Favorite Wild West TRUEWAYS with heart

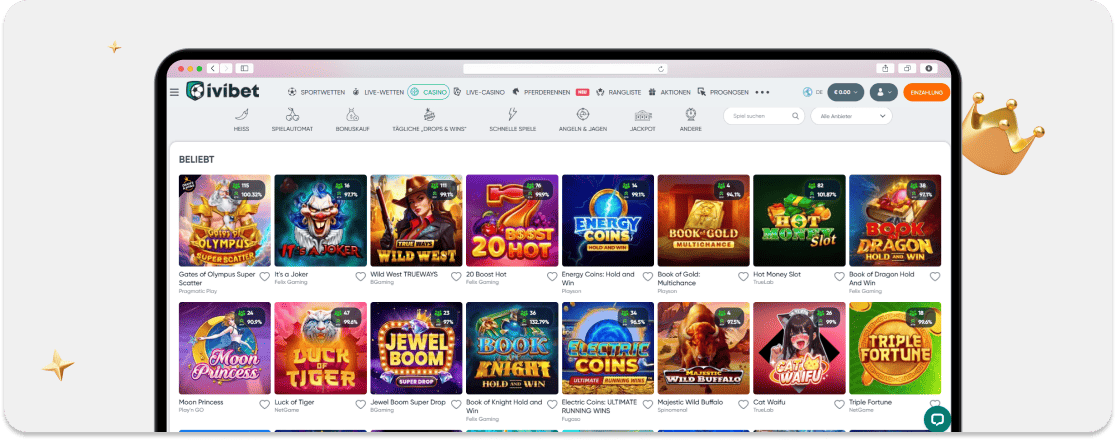[x=456, y=276]
